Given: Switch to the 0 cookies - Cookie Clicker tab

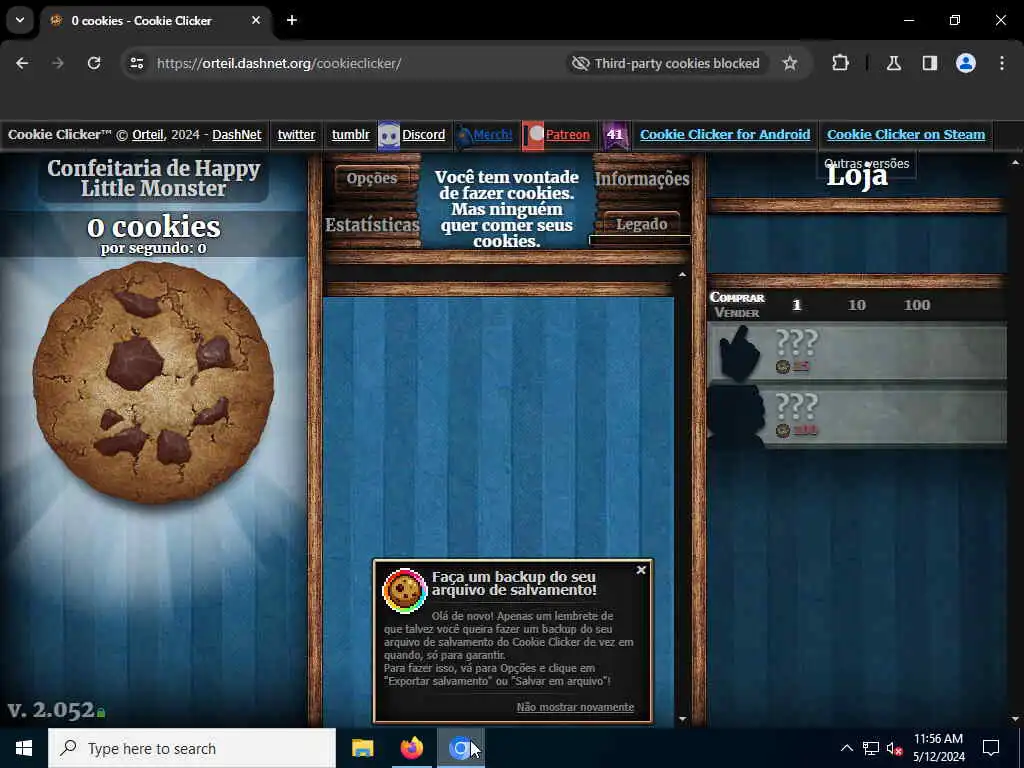Looking at the screenshot, I should [x=153, y=20].
